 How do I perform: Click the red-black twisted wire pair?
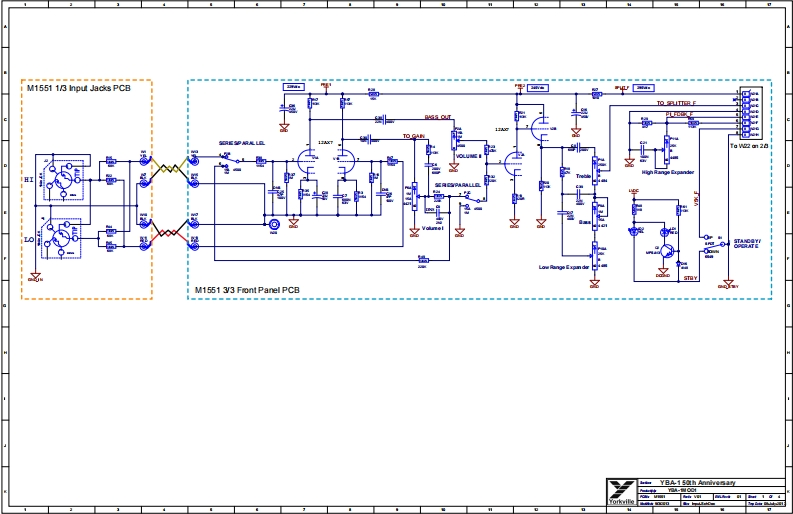(169, 235)
